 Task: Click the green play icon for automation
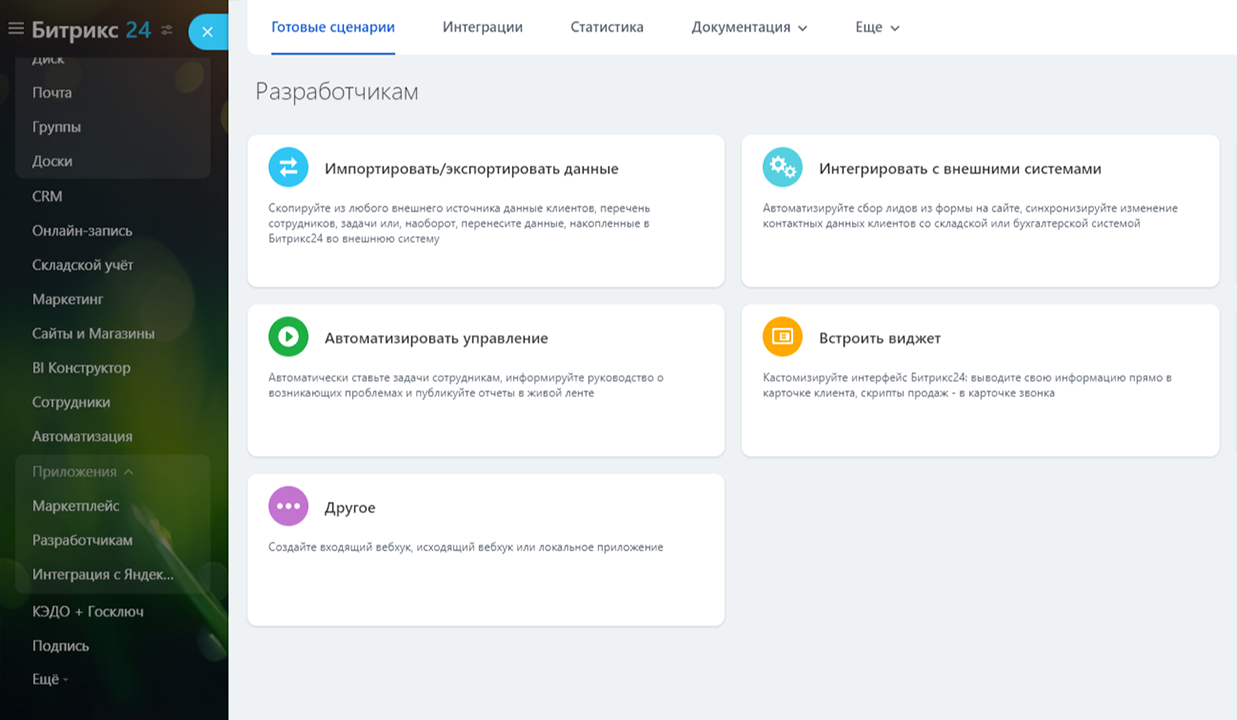[288, 337]
